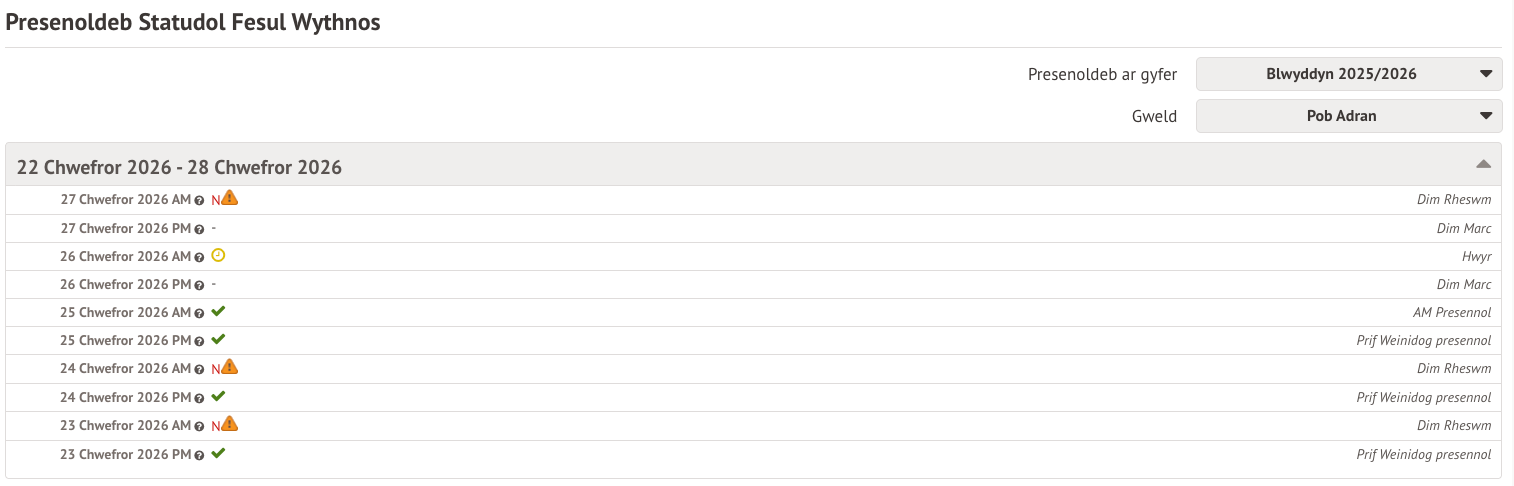
Task: Click the yellow clock icon for 26 Chwefror AM
Action: [x=219, y=256]
